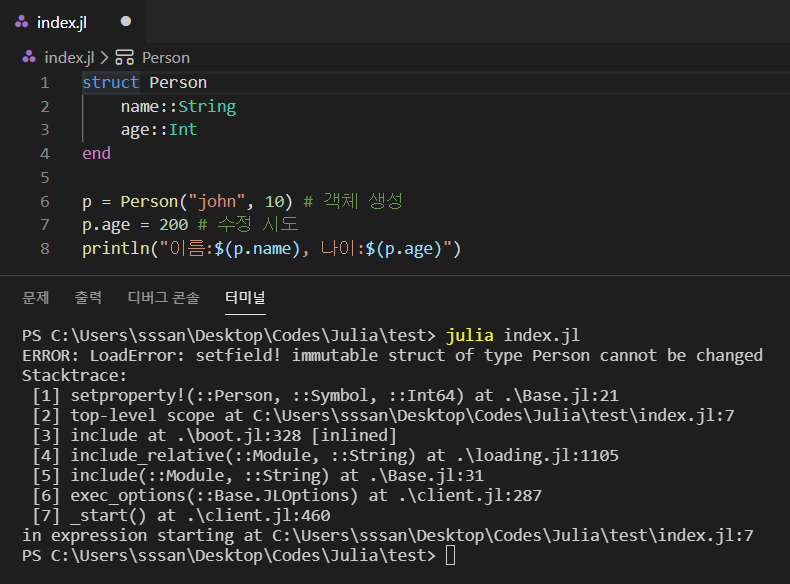Switch to the 문제 panel tab
Viewport: 790px width, 584px height.
[36, 297]
